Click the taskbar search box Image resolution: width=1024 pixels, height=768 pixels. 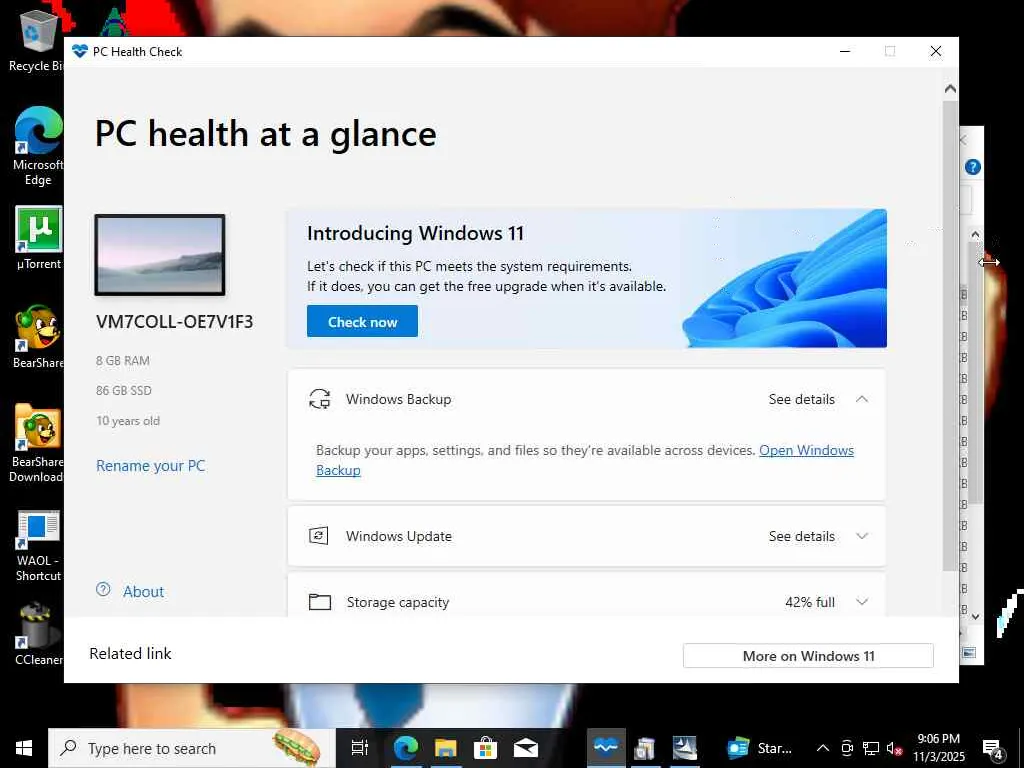(192, 748)
